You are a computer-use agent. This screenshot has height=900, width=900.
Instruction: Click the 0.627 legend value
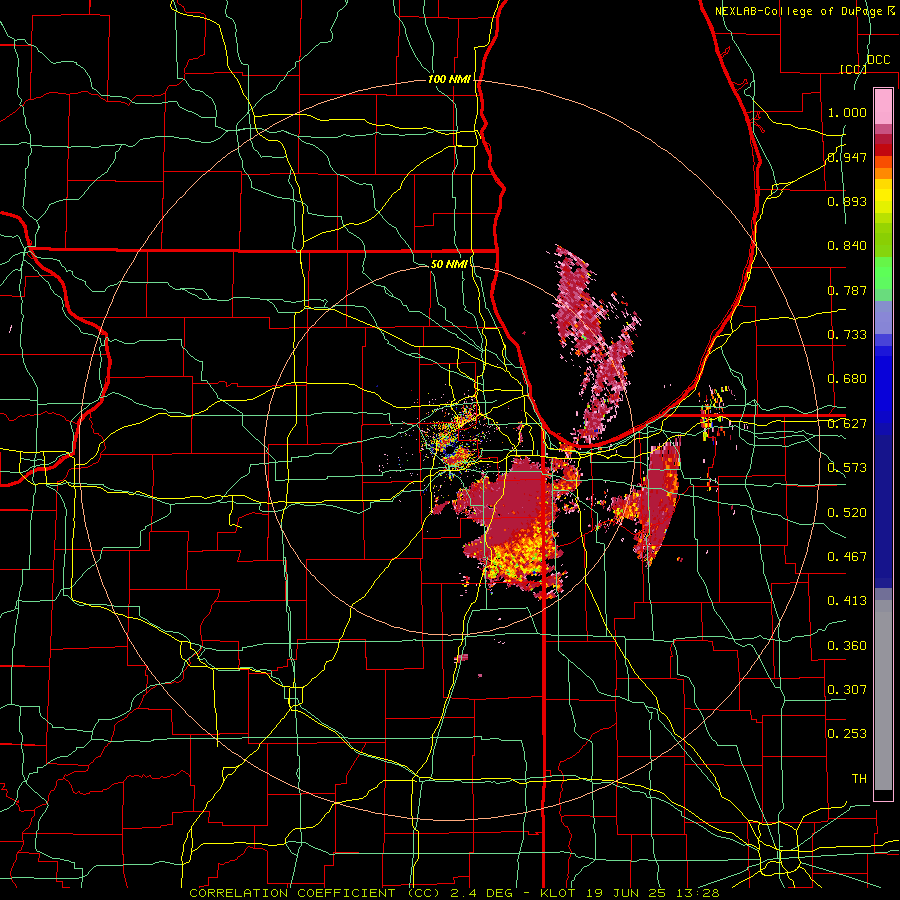coord(847,424)
